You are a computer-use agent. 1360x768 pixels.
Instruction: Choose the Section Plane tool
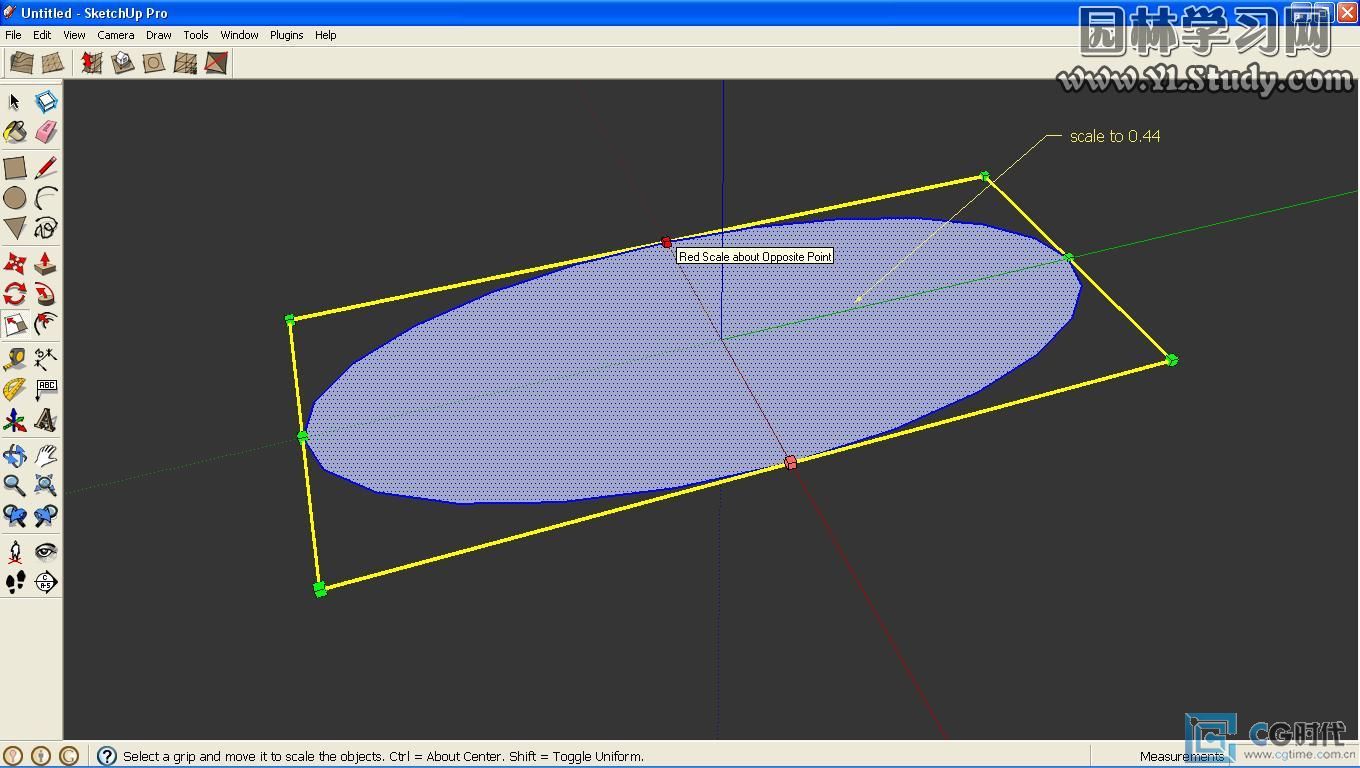coord(46,582)
